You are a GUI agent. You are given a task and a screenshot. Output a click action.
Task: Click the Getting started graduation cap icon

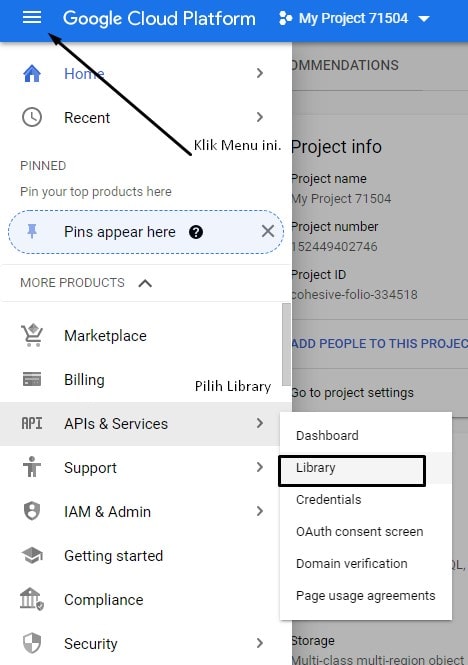(32, 555)
